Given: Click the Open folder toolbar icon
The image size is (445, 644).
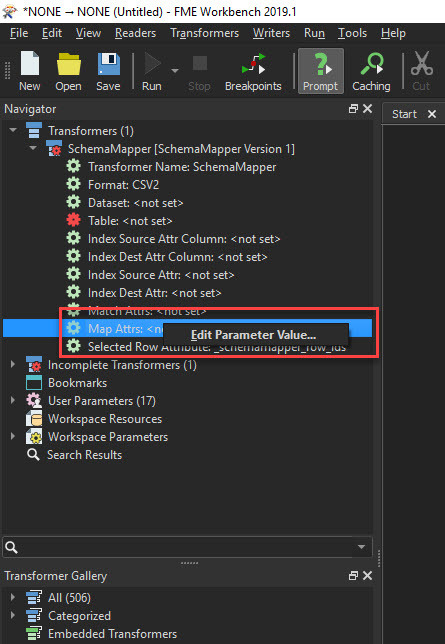Looking at the screenshot, I should (x=68, y=64).
